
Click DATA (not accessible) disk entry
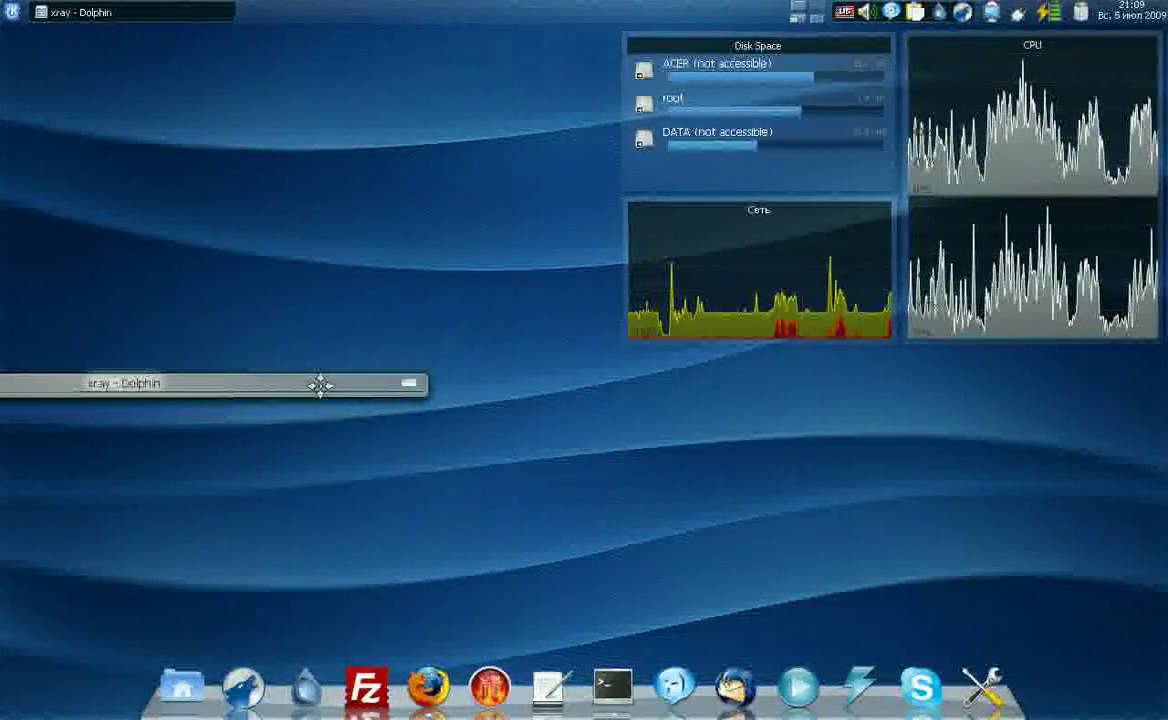pos(717,132)
